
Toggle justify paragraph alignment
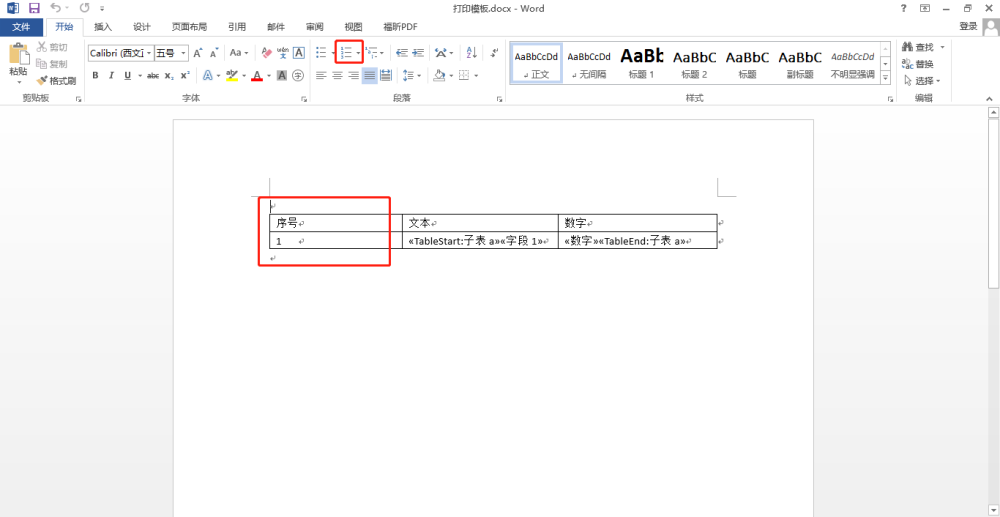pos(369,76)
